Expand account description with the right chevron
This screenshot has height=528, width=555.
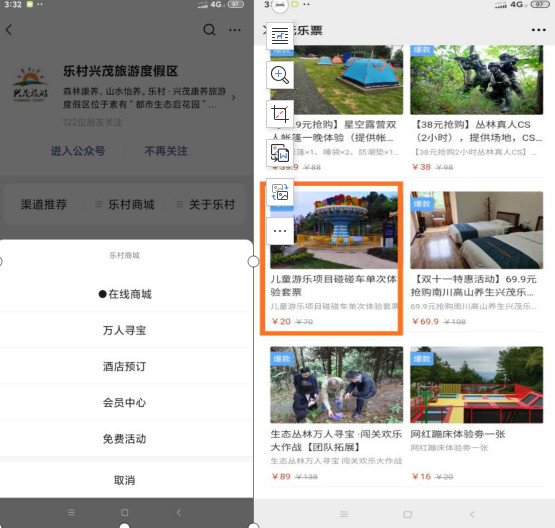[x=233, y=97]
